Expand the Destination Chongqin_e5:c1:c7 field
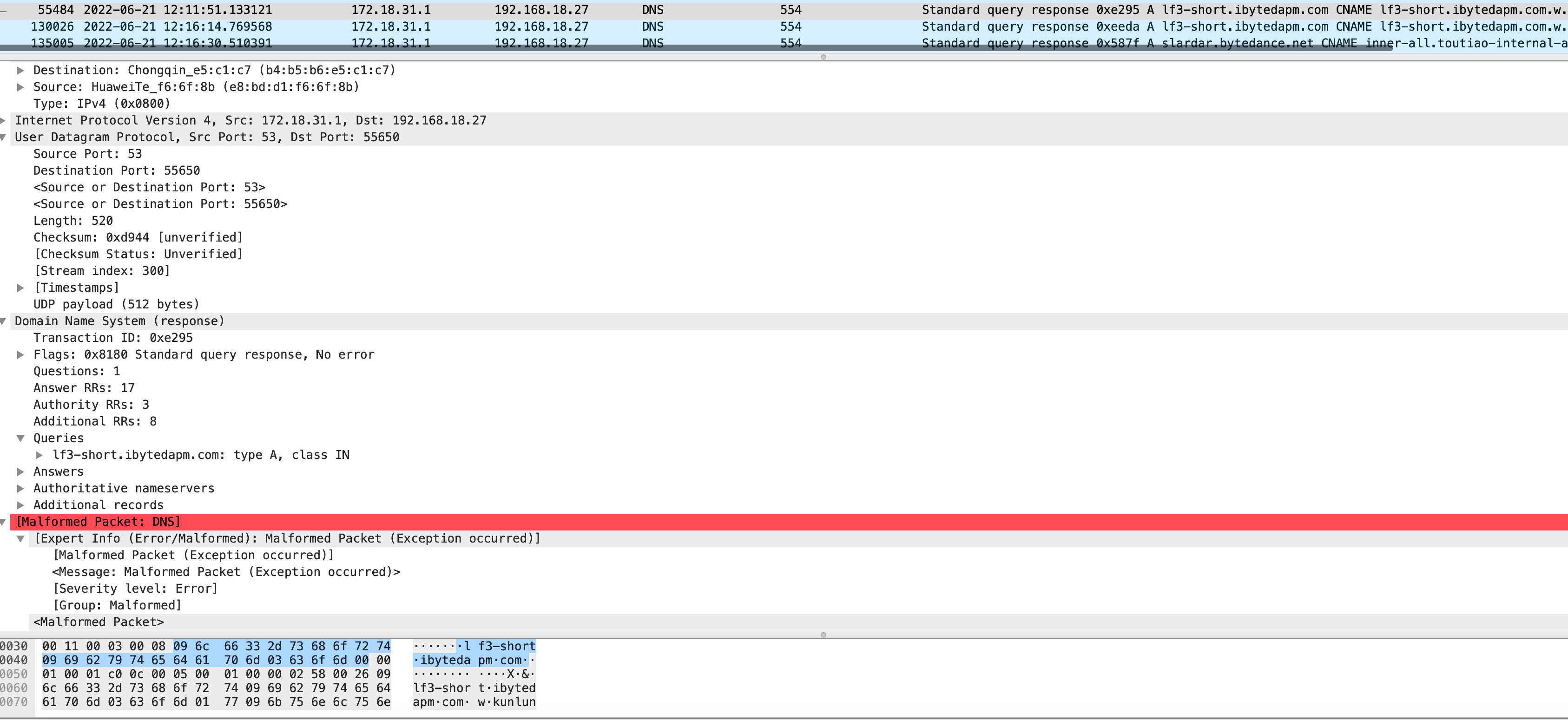The height and width of the screenshot is (720, 1568). (21, 71)
